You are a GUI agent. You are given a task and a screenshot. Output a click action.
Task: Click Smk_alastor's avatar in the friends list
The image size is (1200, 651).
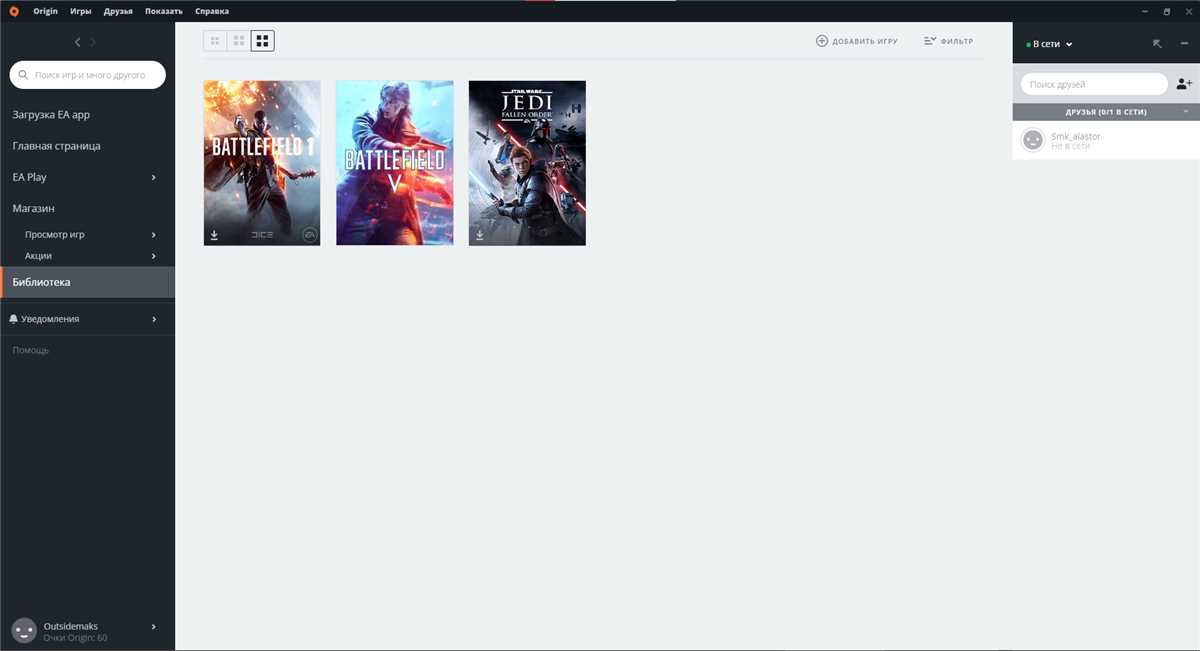[1033, 139]
